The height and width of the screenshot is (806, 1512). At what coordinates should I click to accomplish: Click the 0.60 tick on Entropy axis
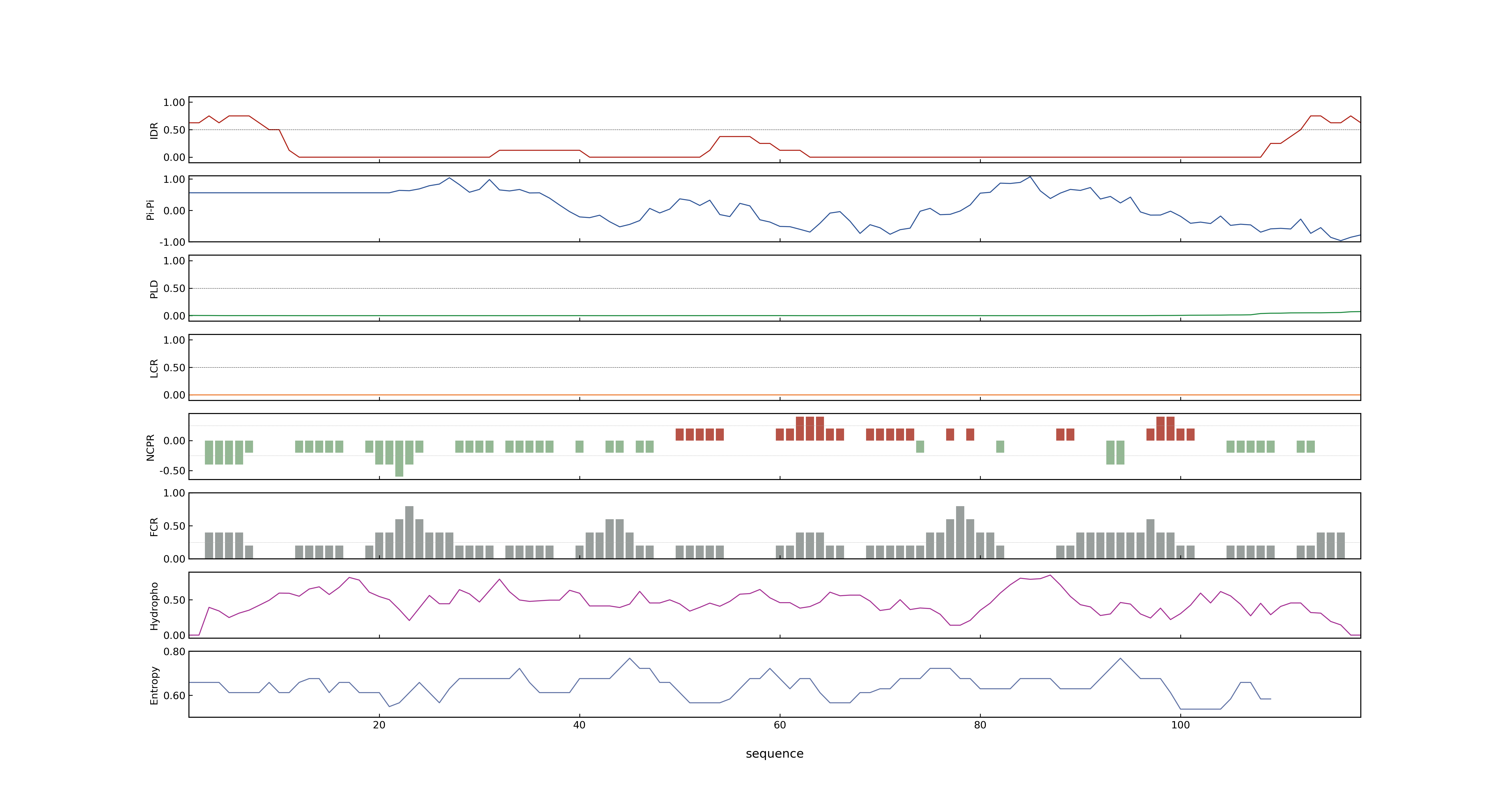point(174,696)
